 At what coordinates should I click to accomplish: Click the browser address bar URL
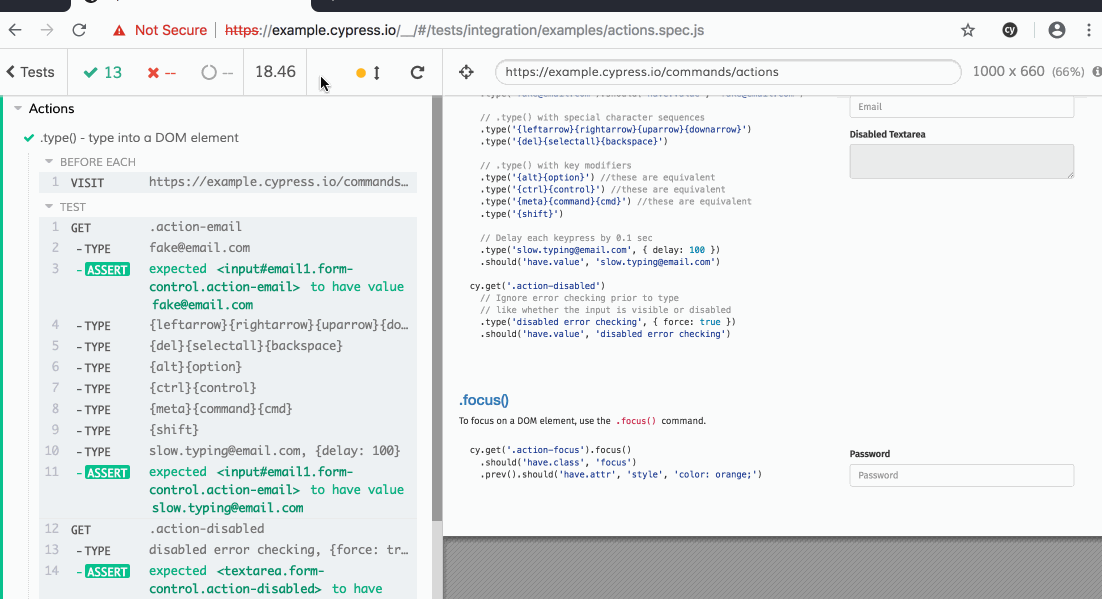pos(465,30)
